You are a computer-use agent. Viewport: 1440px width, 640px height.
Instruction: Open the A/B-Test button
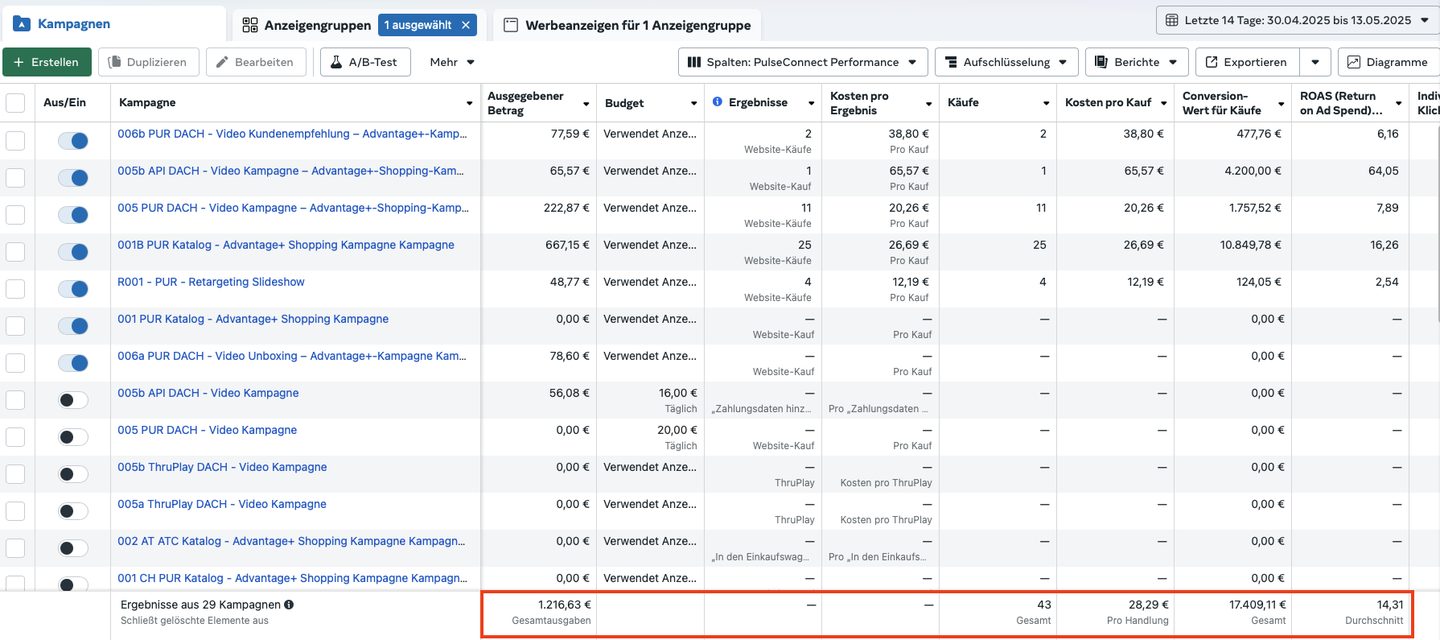point(365,62)
